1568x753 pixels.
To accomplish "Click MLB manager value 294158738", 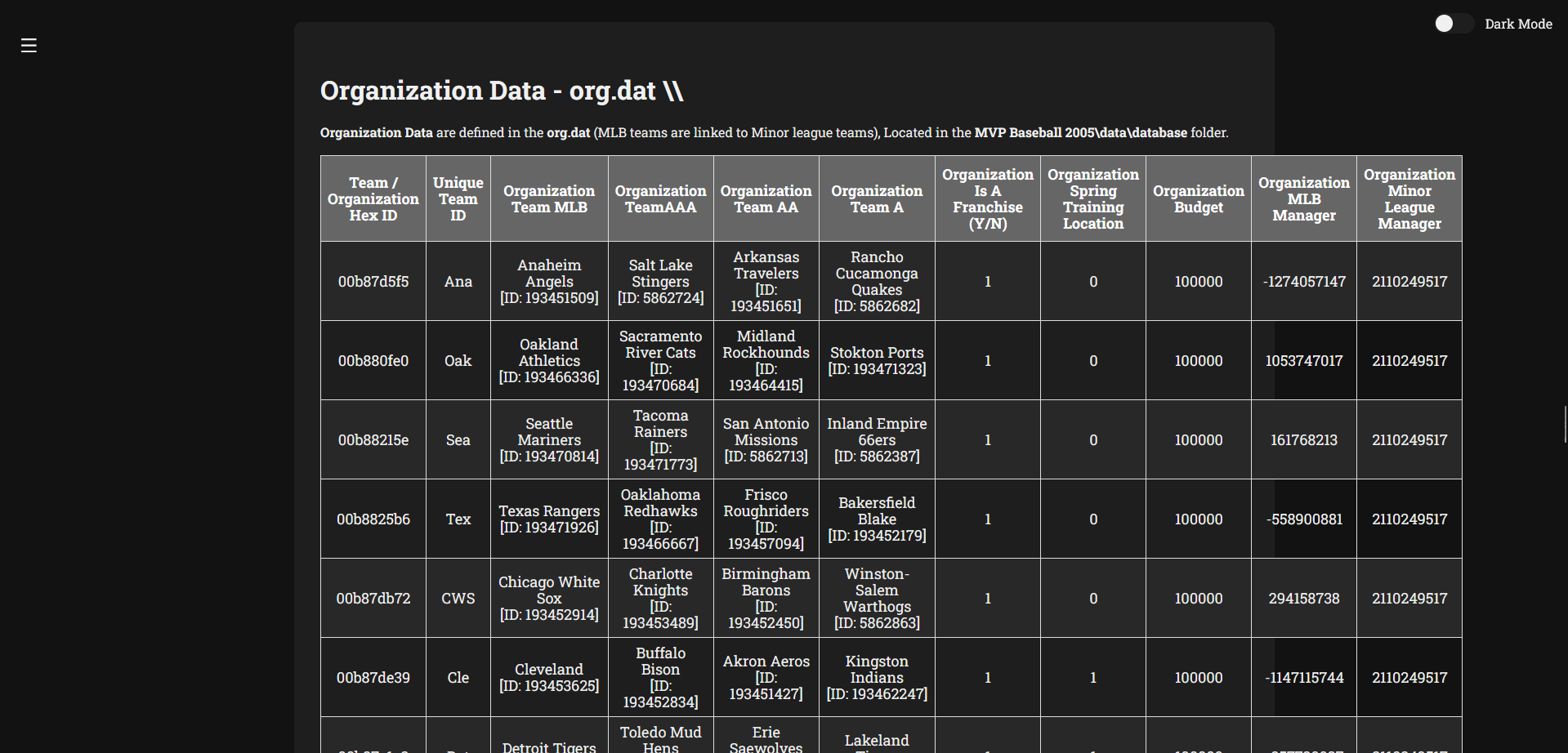I will [1304, 599].
